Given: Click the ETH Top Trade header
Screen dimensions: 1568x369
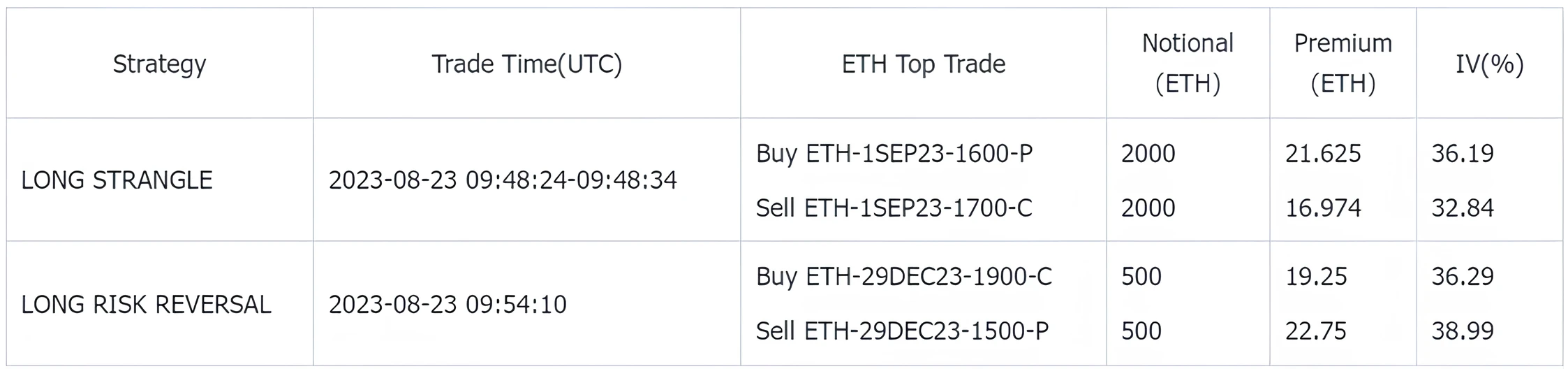Looking at the screenshot, I should pos(923,64).
